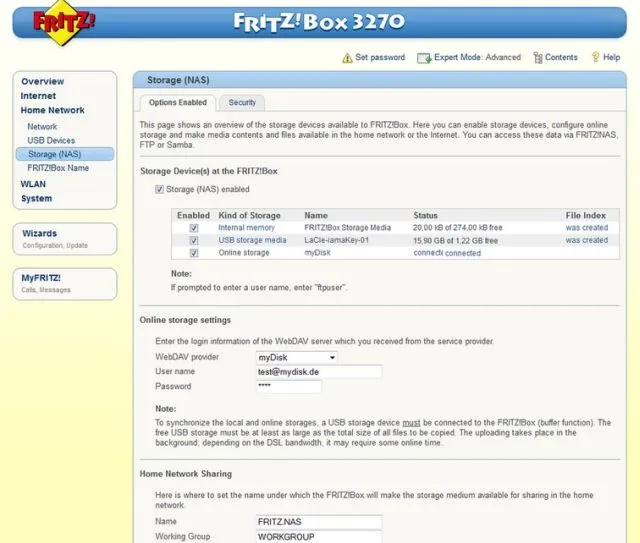
Task: Open Set password link
Action: pos(380,57)
